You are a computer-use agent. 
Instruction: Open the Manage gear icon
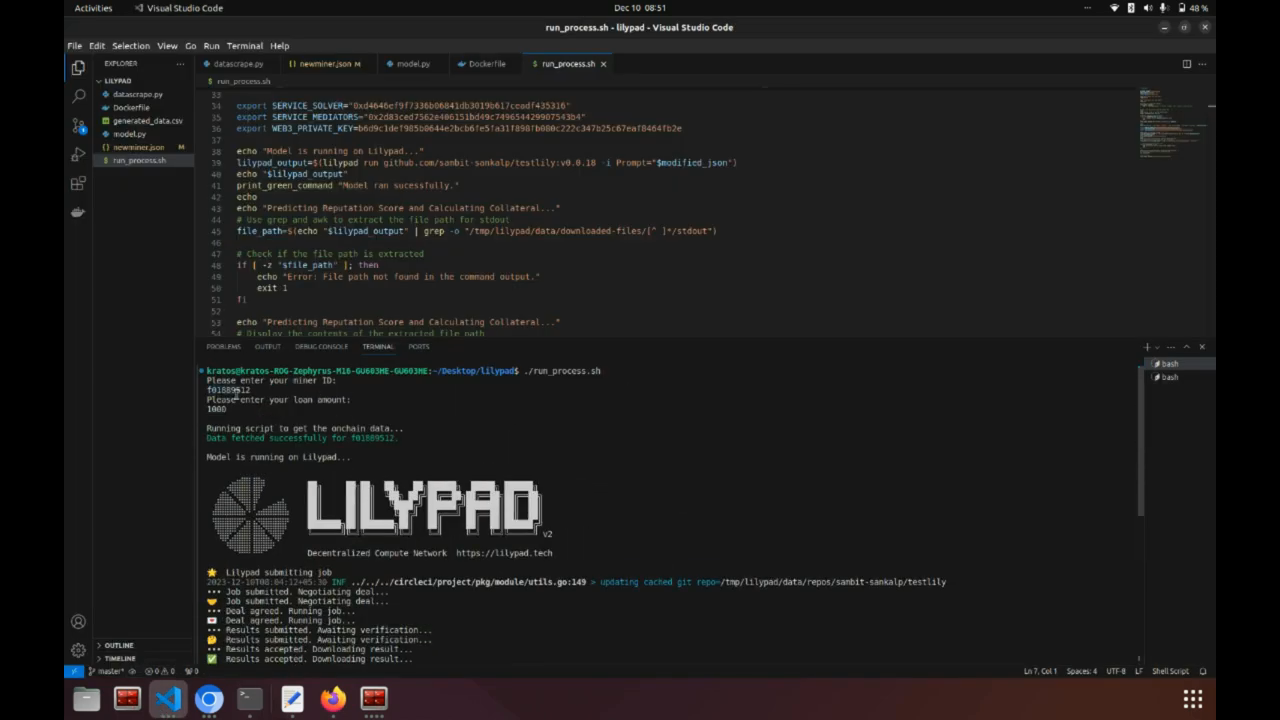coord(78,650)
